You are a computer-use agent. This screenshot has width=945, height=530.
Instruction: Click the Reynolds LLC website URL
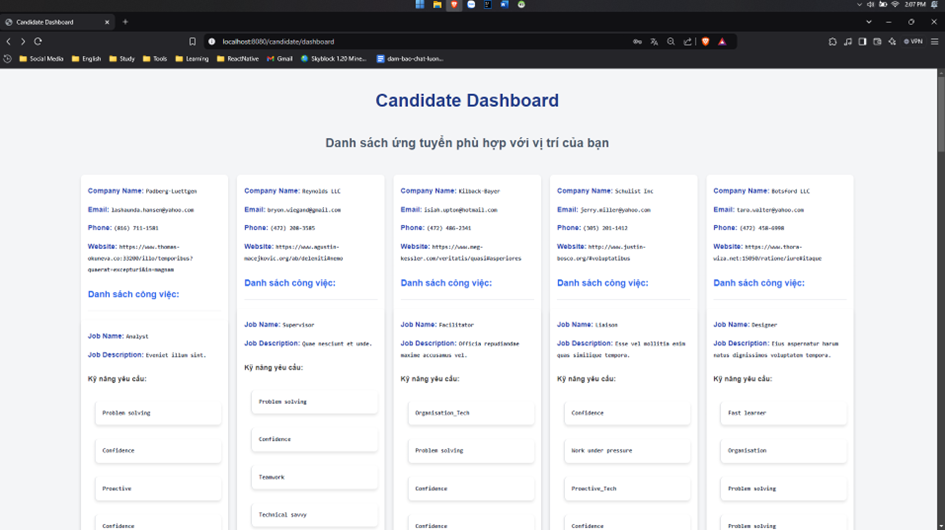(294, 252)
